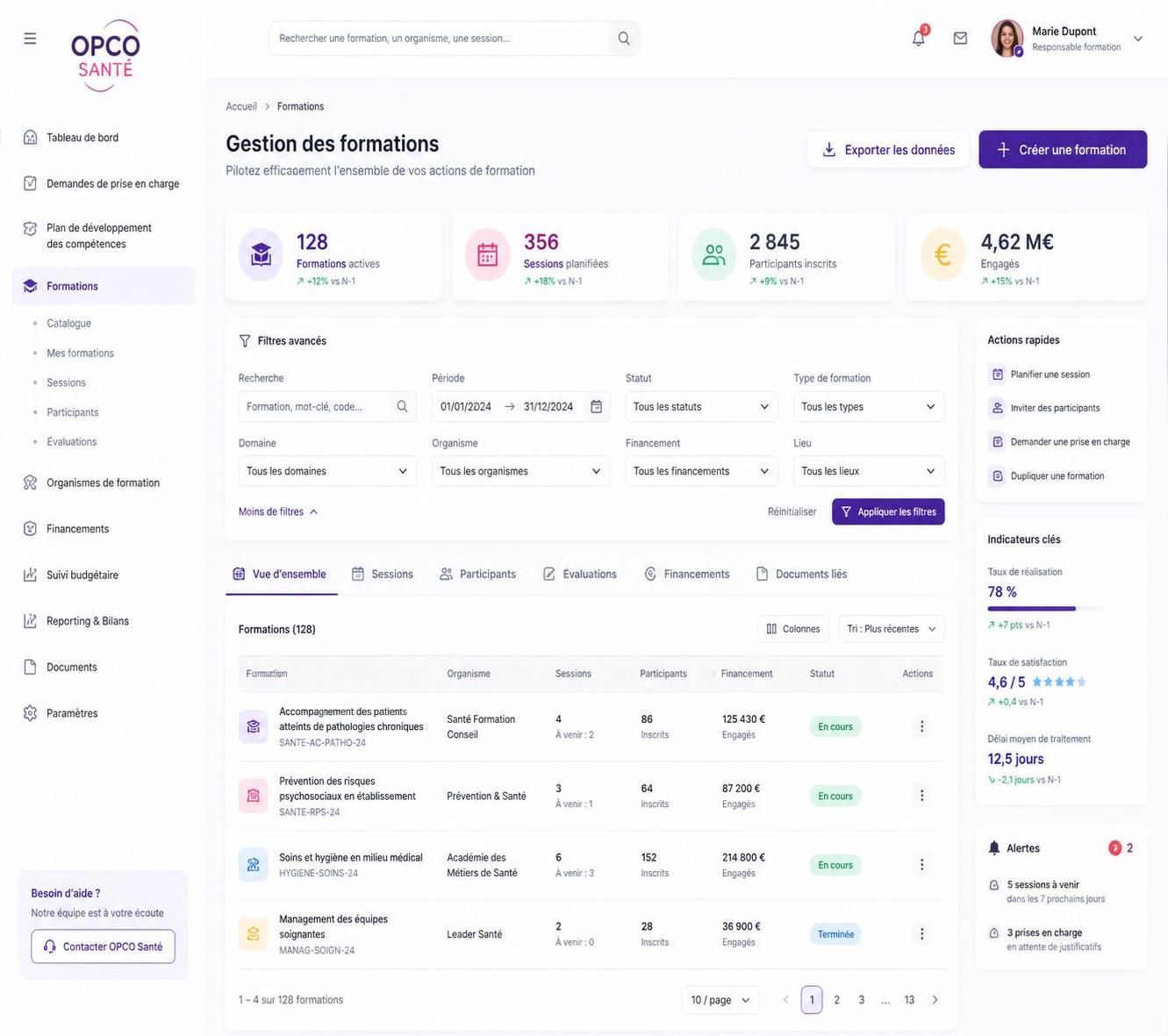The width and height of the screenshot is (1168, 1036).
Task: Click the search magnifier in top bar
Action: coord(624,39)
